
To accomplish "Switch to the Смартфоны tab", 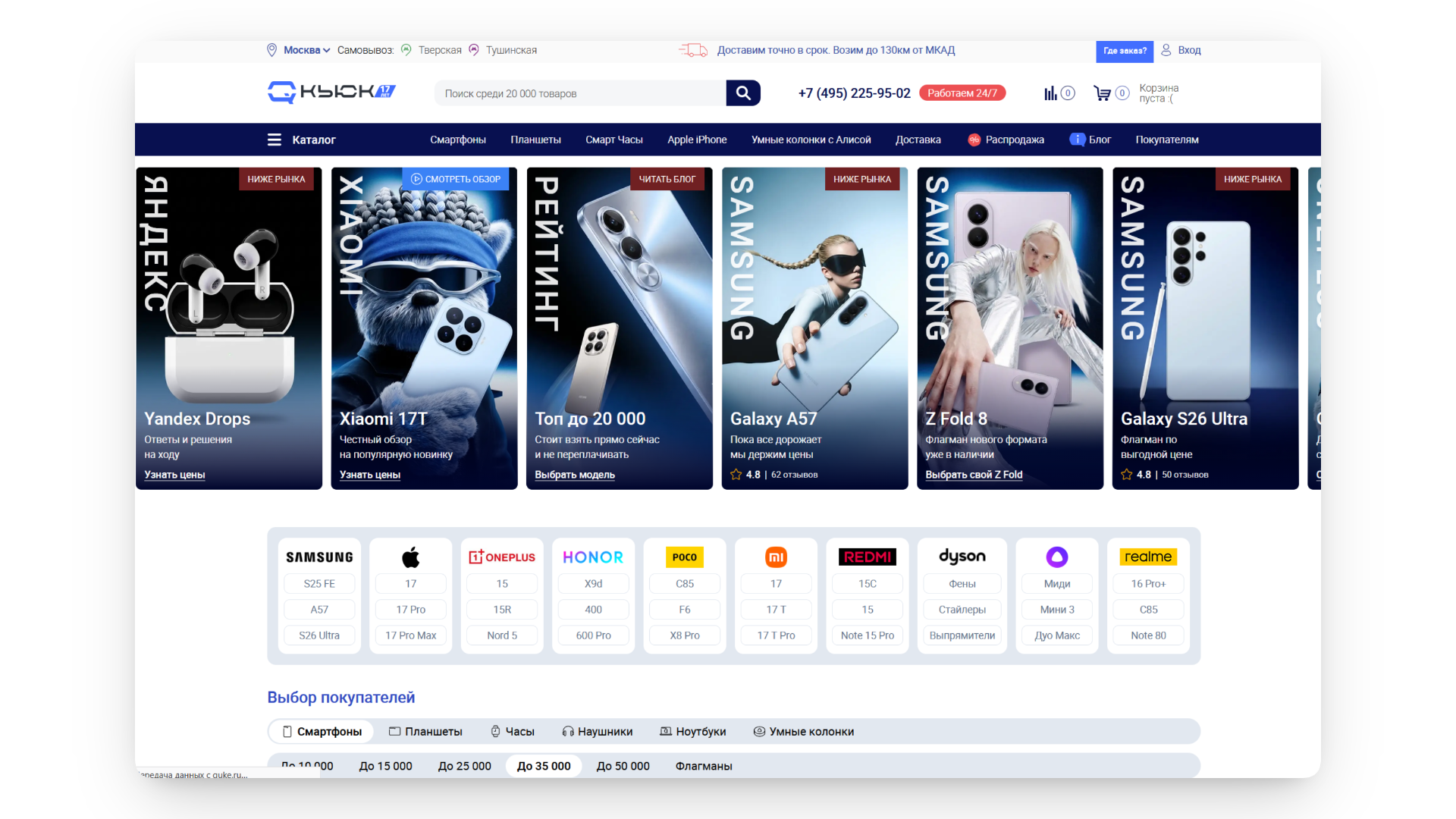I will [x=322, y=732].
